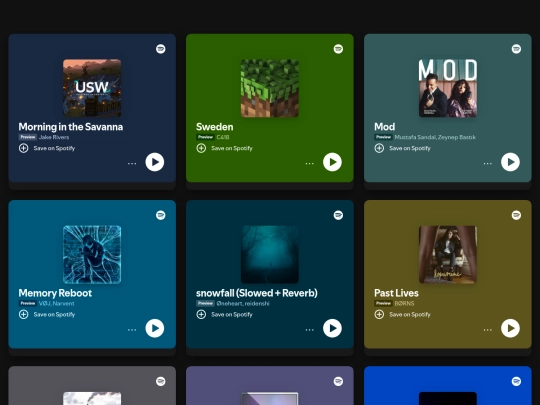Play the Sweden track by C418
540x405 pixels.
(x=332, y=162)
